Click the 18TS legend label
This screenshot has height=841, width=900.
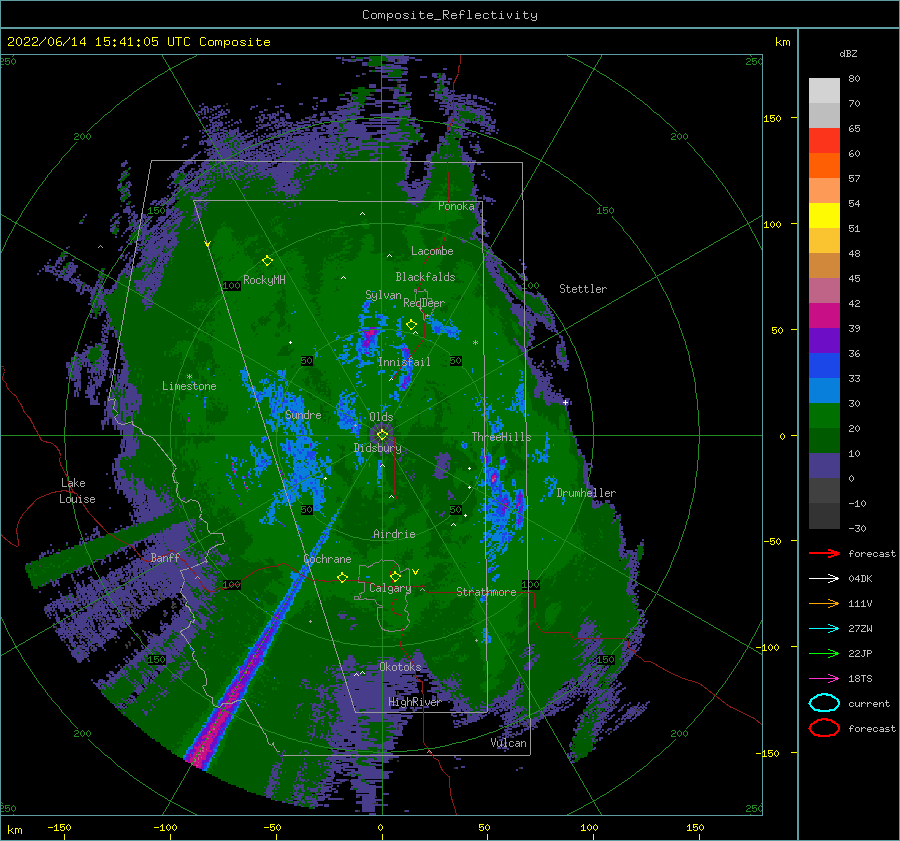pos(860,679)
